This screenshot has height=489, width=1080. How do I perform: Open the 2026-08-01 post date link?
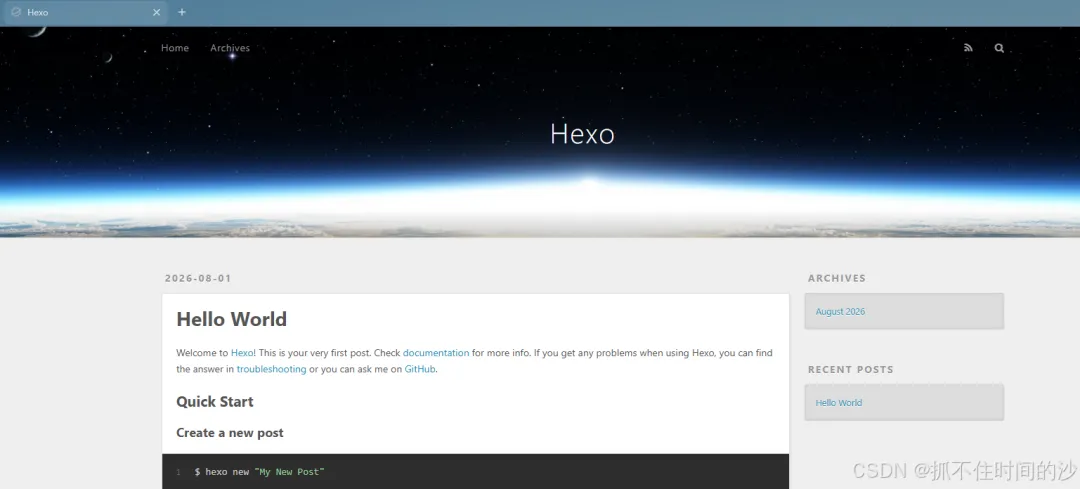coord(198,278)
